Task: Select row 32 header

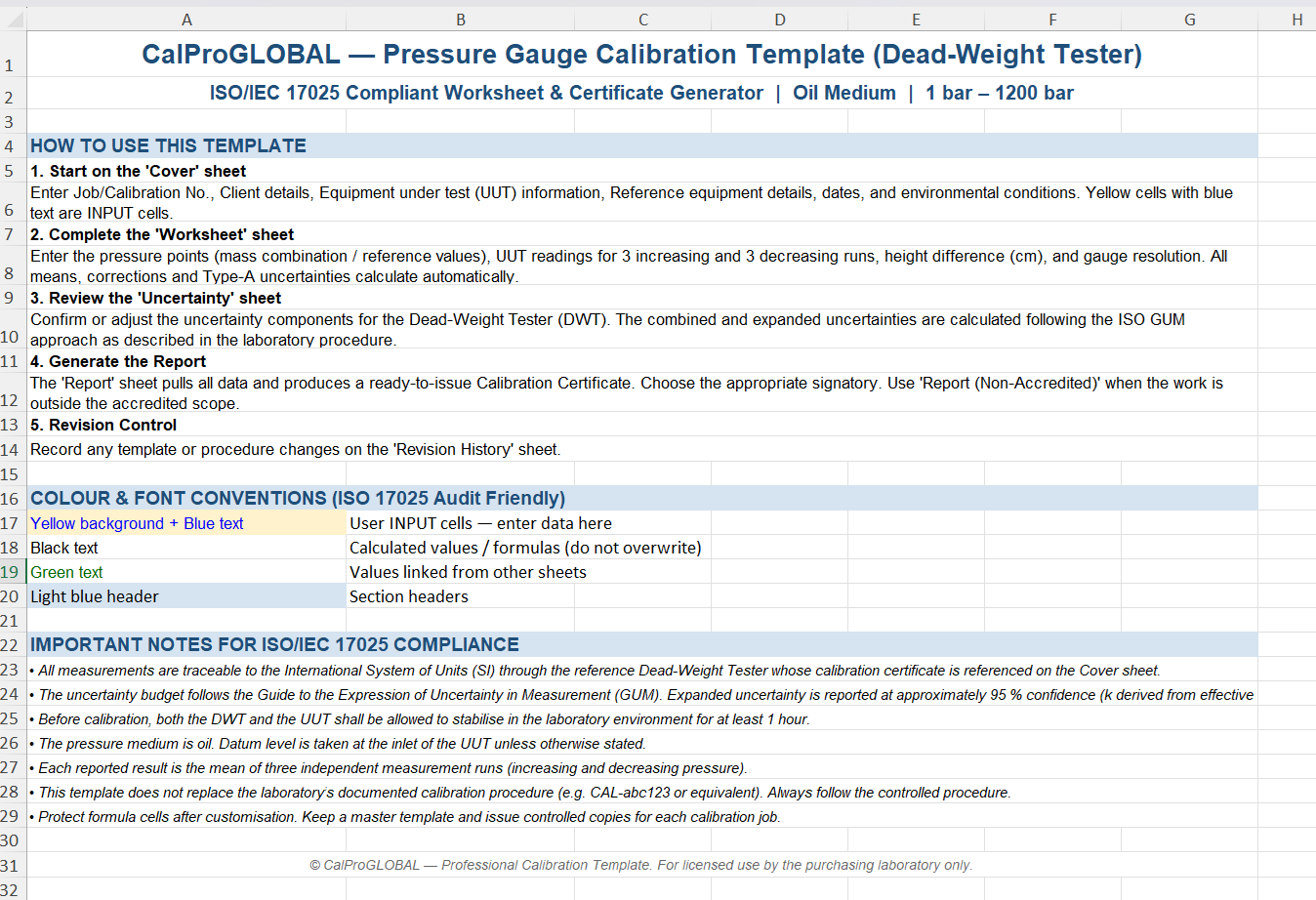Action: [x=13, y=889]
